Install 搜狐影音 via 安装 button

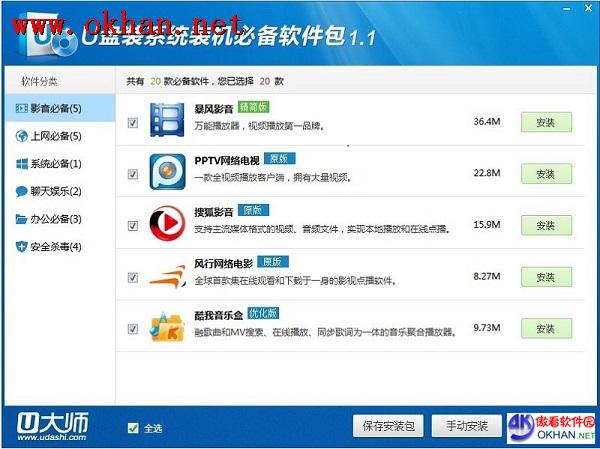pyautogui.click(x=546, y=225)
